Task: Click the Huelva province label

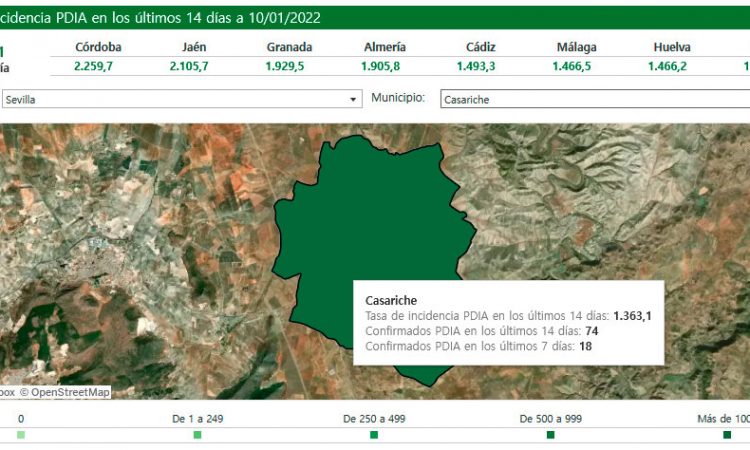Action: pos(671,47)
